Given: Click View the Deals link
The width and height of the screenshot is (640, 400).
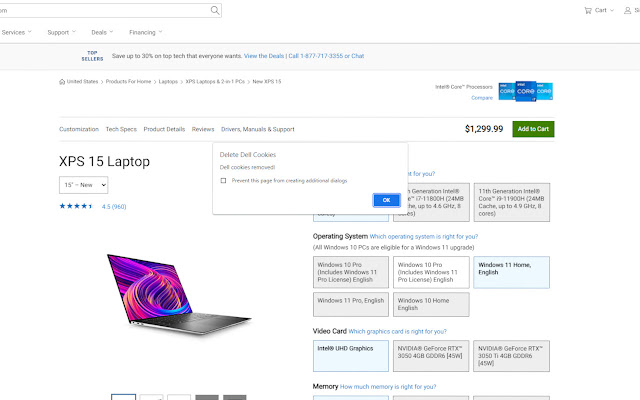Looking at the screenshot, I should (264, 56).
